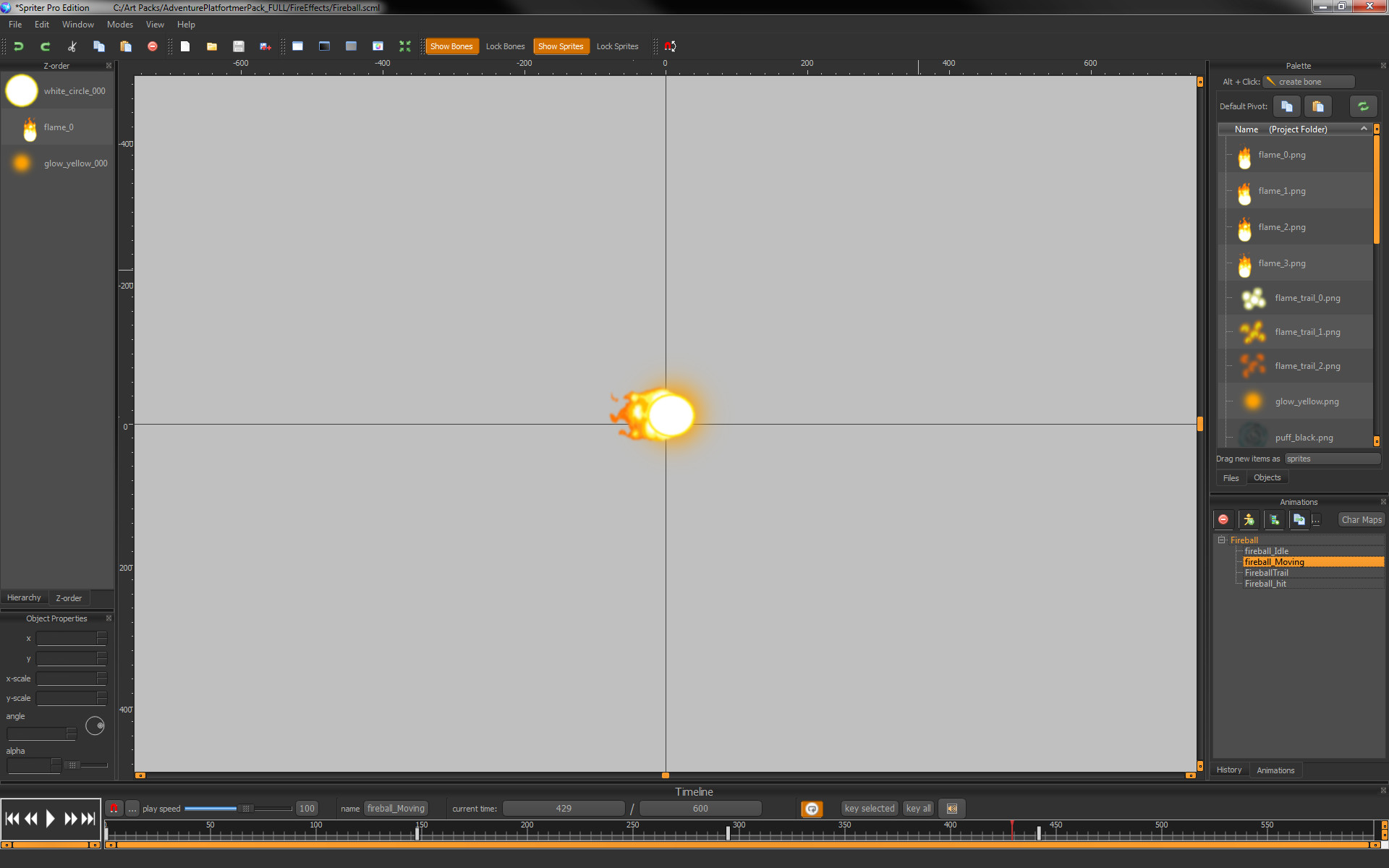Select the fireball_Idle animation
The width and height of the screenshot is (1389, 868).
pos(1266,550)
